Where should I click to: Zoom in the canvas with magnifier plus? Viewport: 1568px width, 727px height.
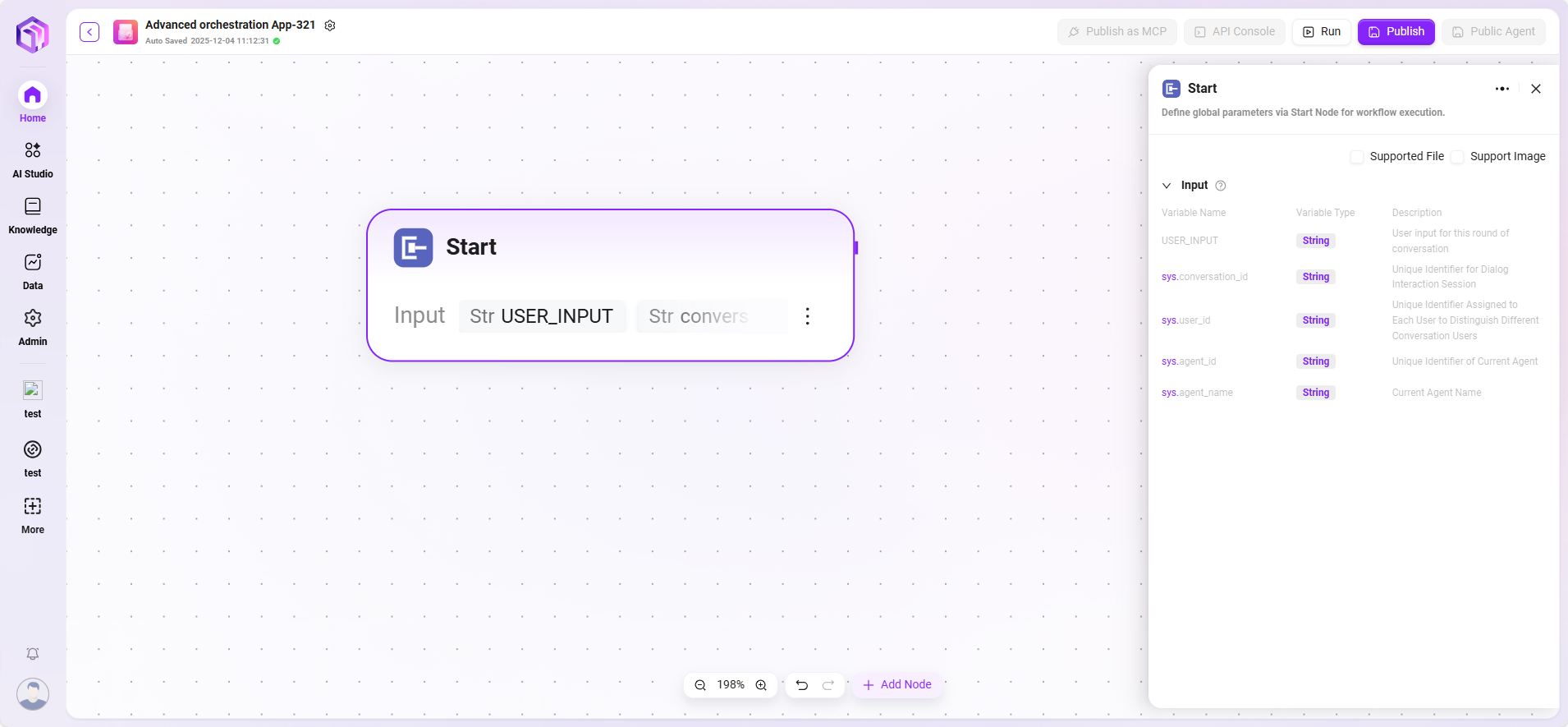click(761, 685)
